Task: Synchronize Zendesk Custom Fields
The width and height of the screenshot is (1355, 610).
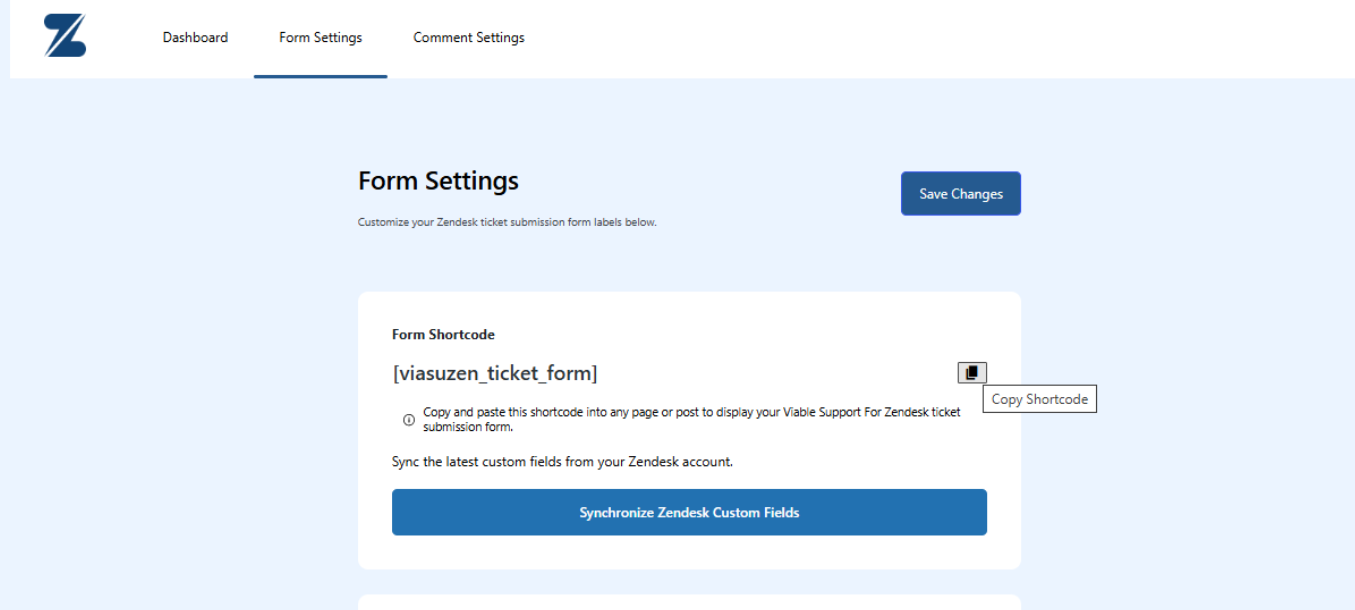Action: point(689,512)
